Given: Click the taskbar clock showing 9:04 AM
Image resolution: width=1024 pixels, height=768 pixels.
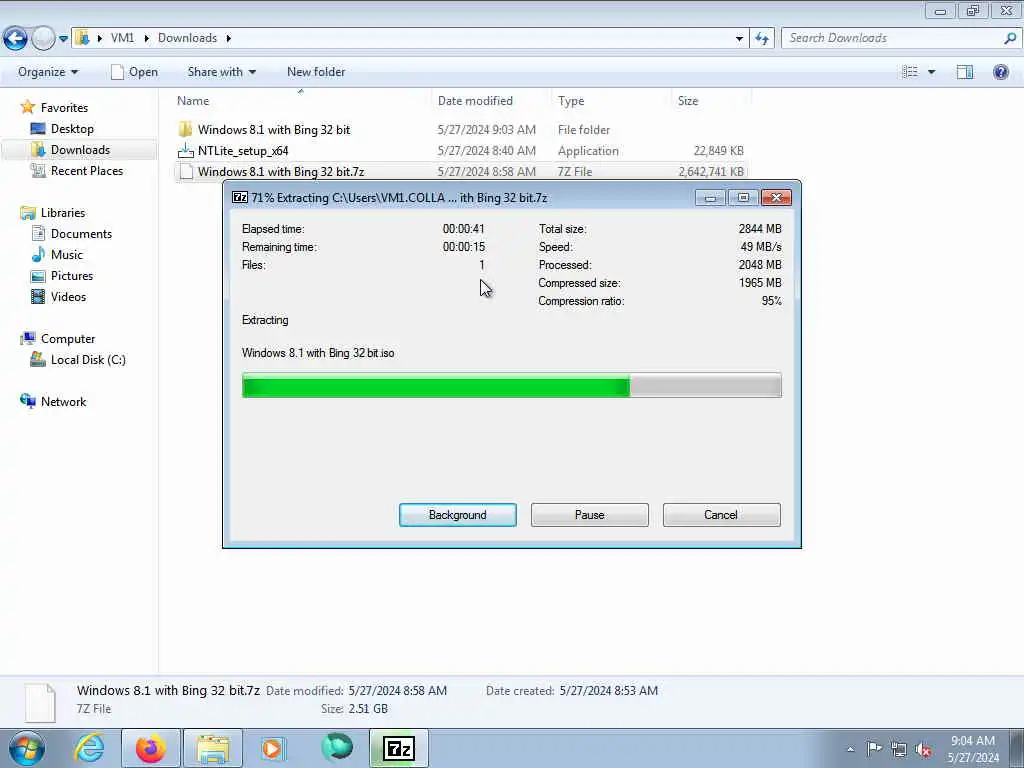Looking at the screenshot, I should pyautogui.click(x=973, y=749).
